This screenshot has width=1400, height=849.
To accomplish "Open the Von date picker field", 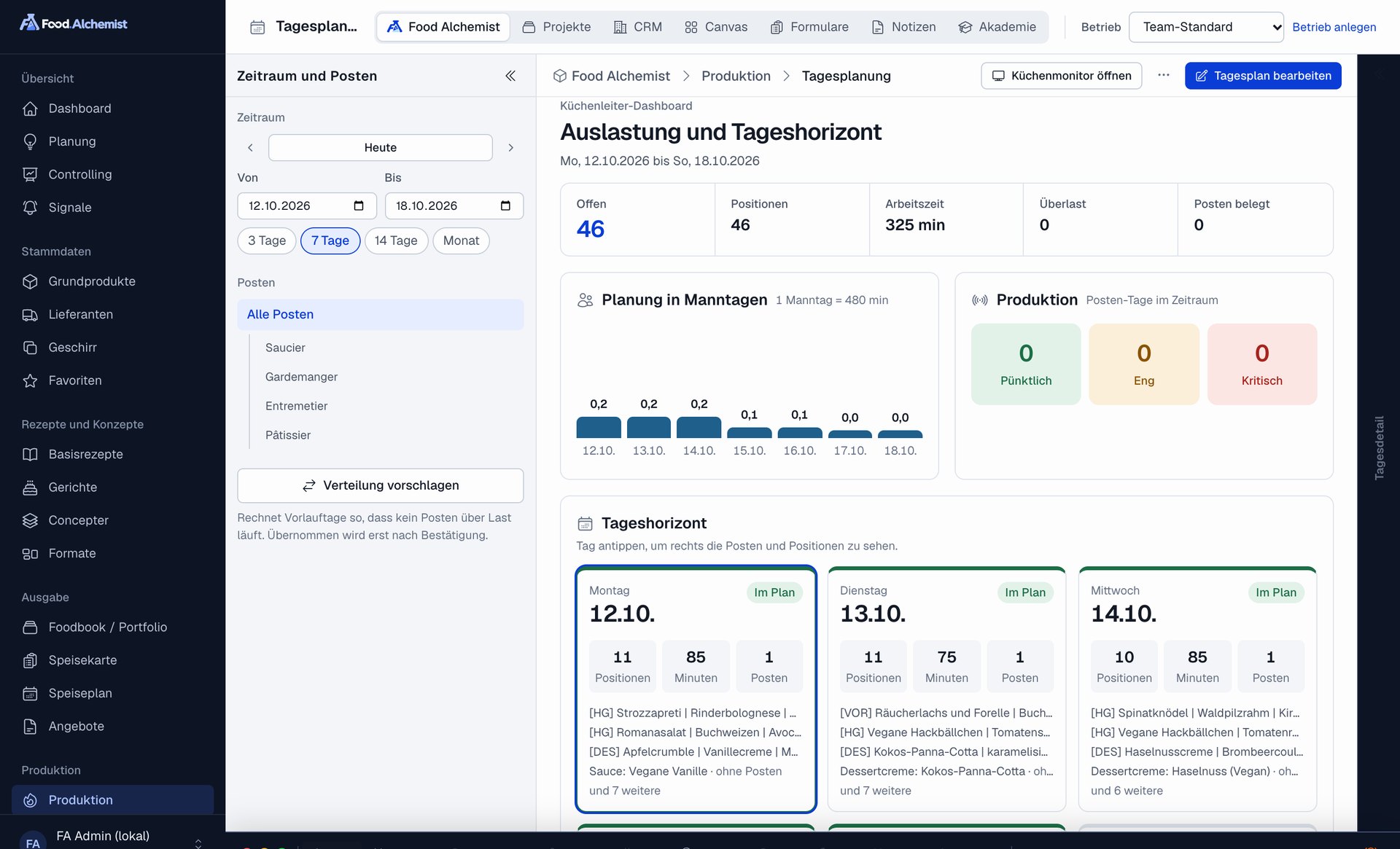I will tap(306, 206).
